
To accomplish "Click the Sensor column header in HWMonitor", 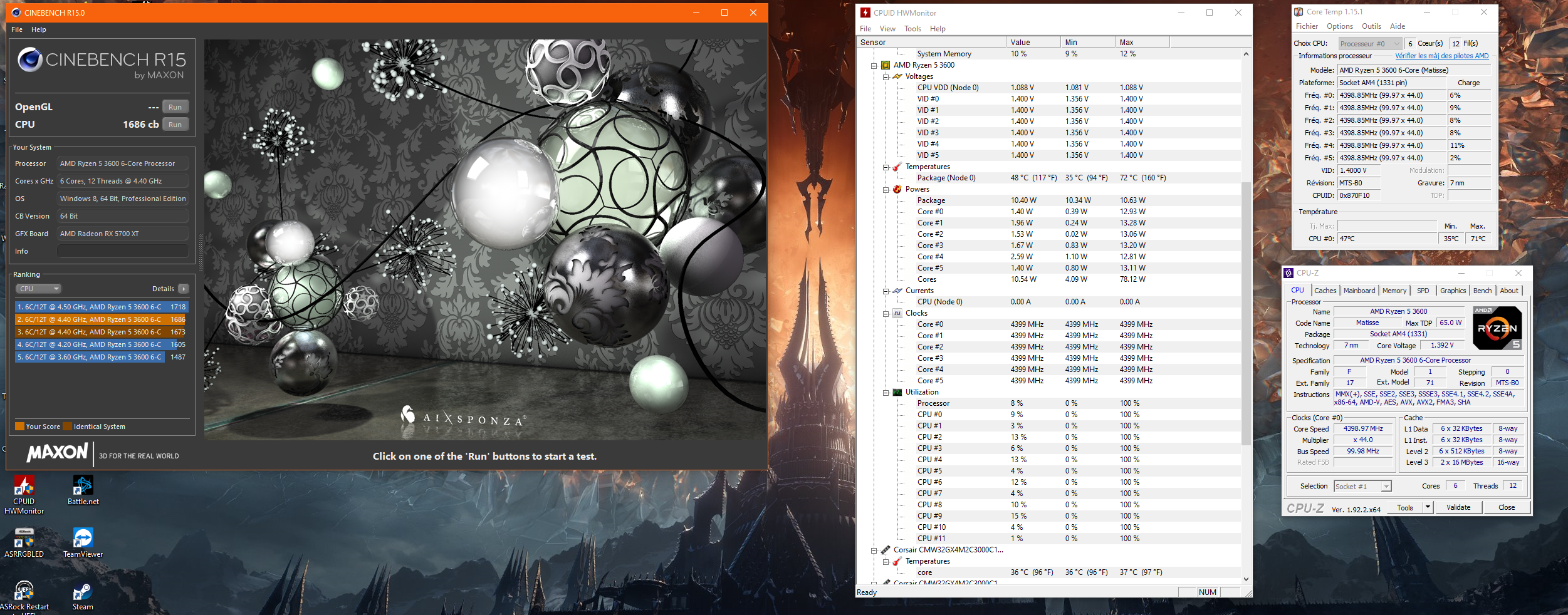I will coord(931,43).
